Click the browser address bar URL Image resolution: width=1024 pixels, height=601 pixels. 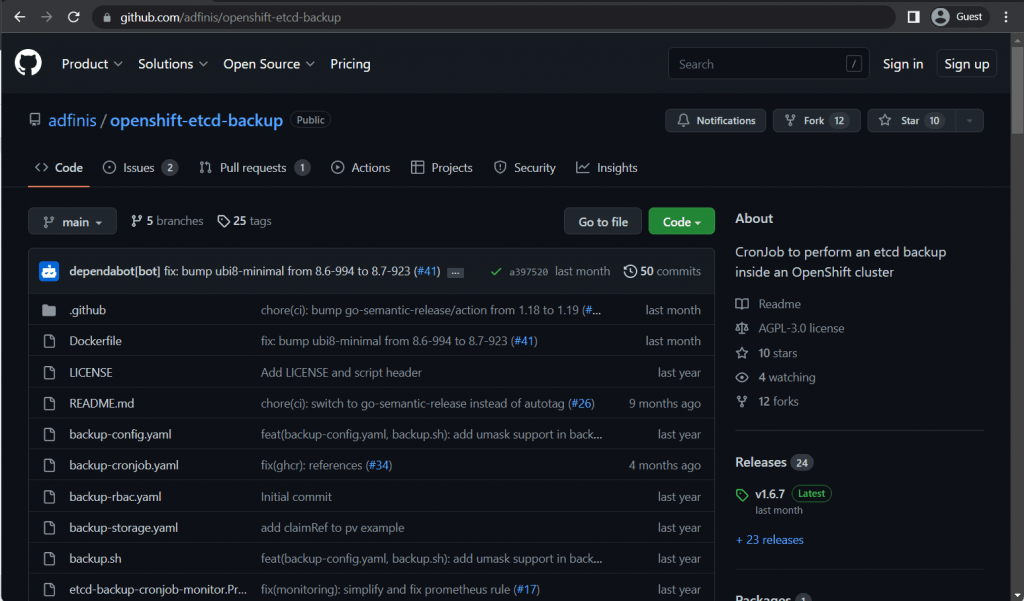[x=230, y=18]
